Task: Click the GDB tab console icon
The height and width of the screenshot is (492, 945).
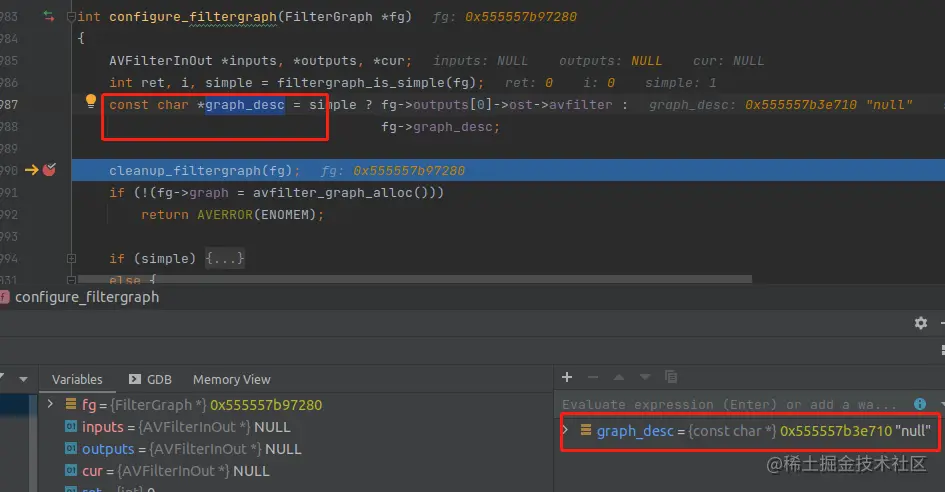Action: click(x=134, y=379)
